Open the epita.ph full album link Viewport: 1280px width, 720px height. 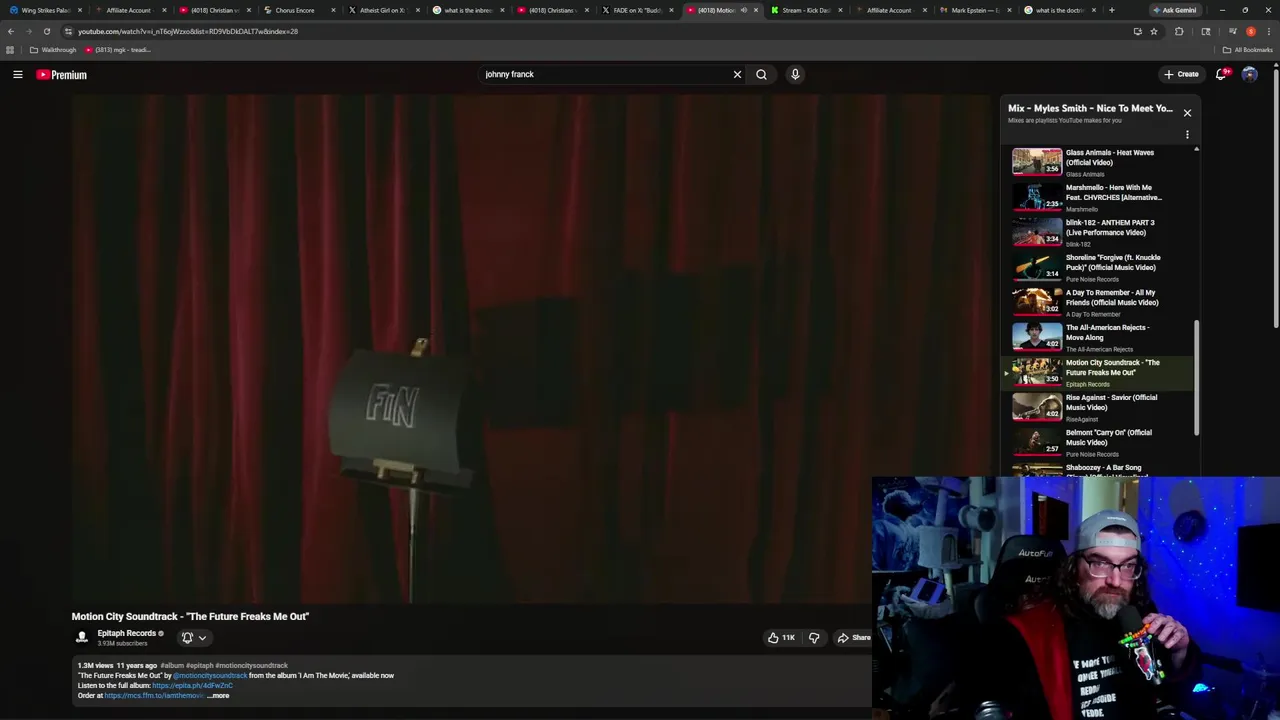pyautogui.click(x=192, y=685)
